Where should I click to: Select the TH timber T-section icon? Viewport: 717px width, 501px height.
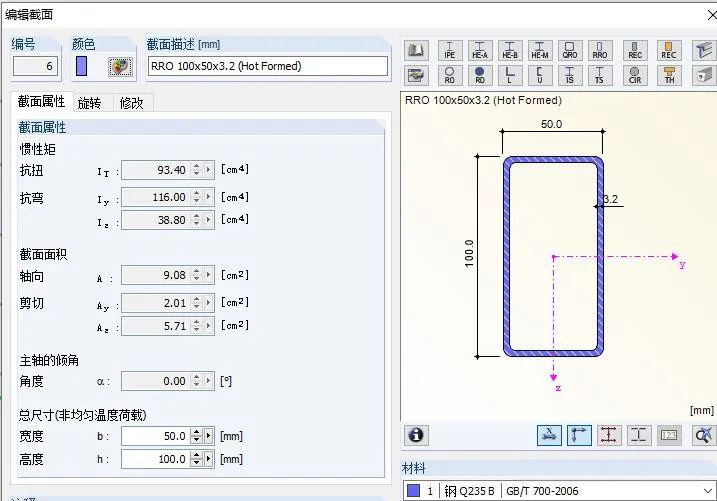670,74
